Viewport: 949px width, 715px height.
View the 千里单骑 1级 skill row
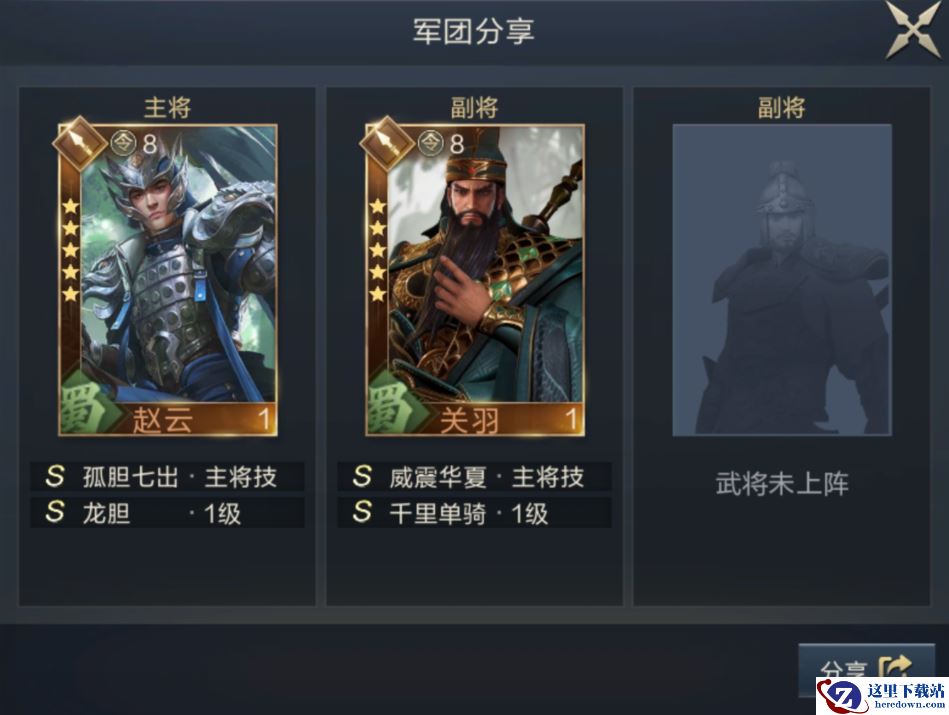pos(475,513)
